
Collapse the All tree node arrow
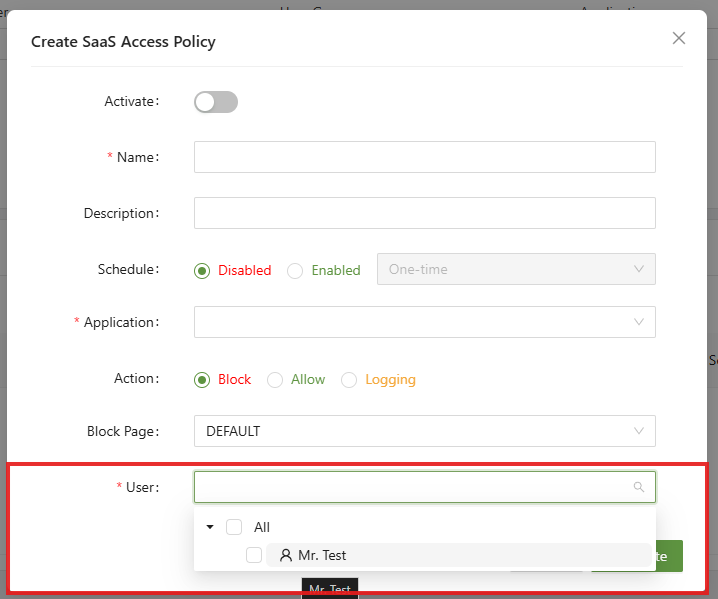click(210, 527)
